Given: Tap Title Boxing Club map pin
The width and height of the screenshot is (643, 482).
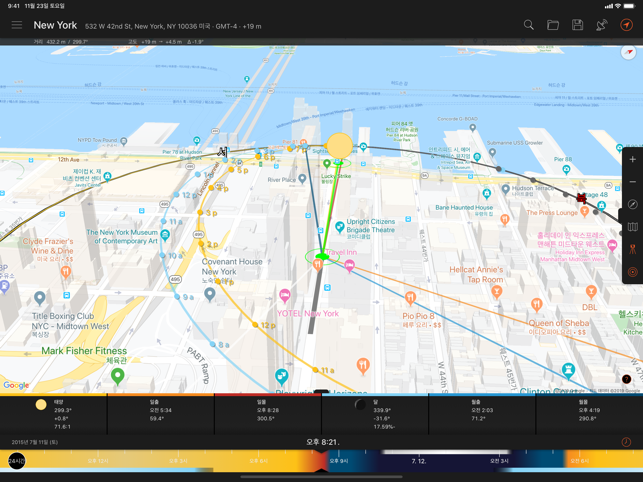Looking at the screenshot, I should pos(40,298).
